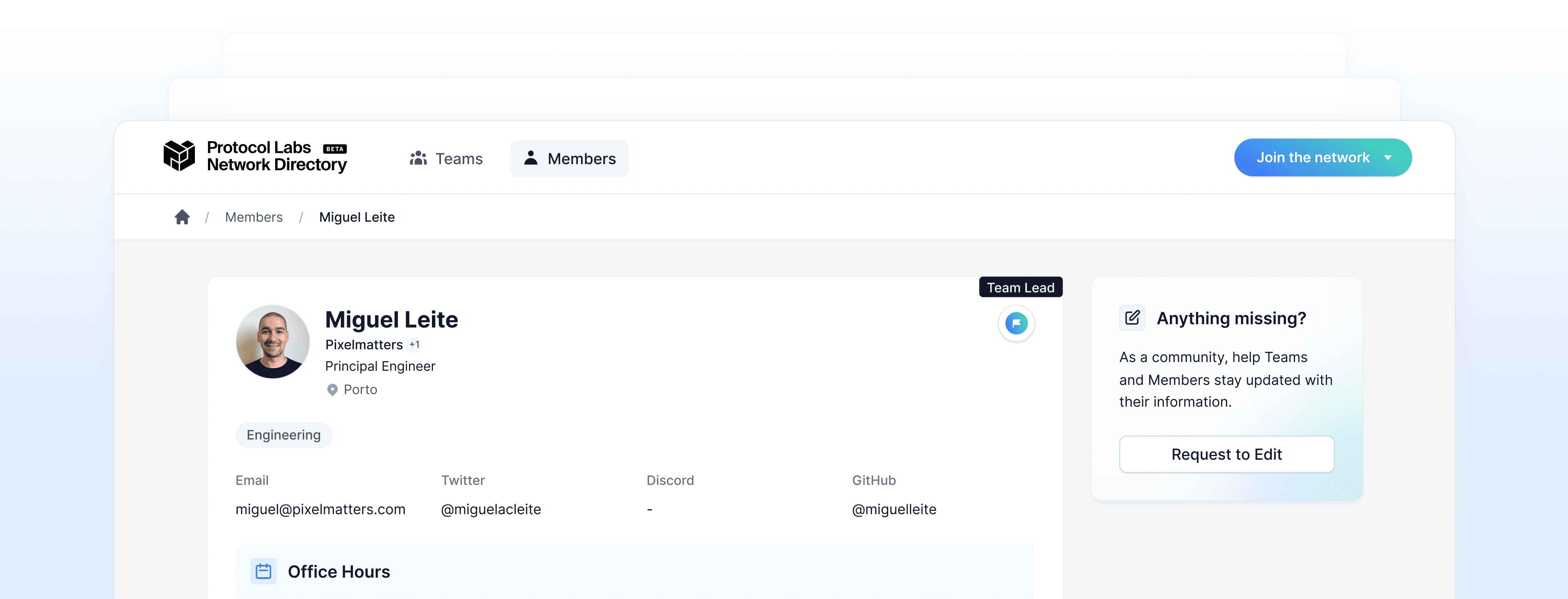Viewport: 1568px width, 599px height.
Task: Toggle the Team Lead badge
Action: point(1020,287)
